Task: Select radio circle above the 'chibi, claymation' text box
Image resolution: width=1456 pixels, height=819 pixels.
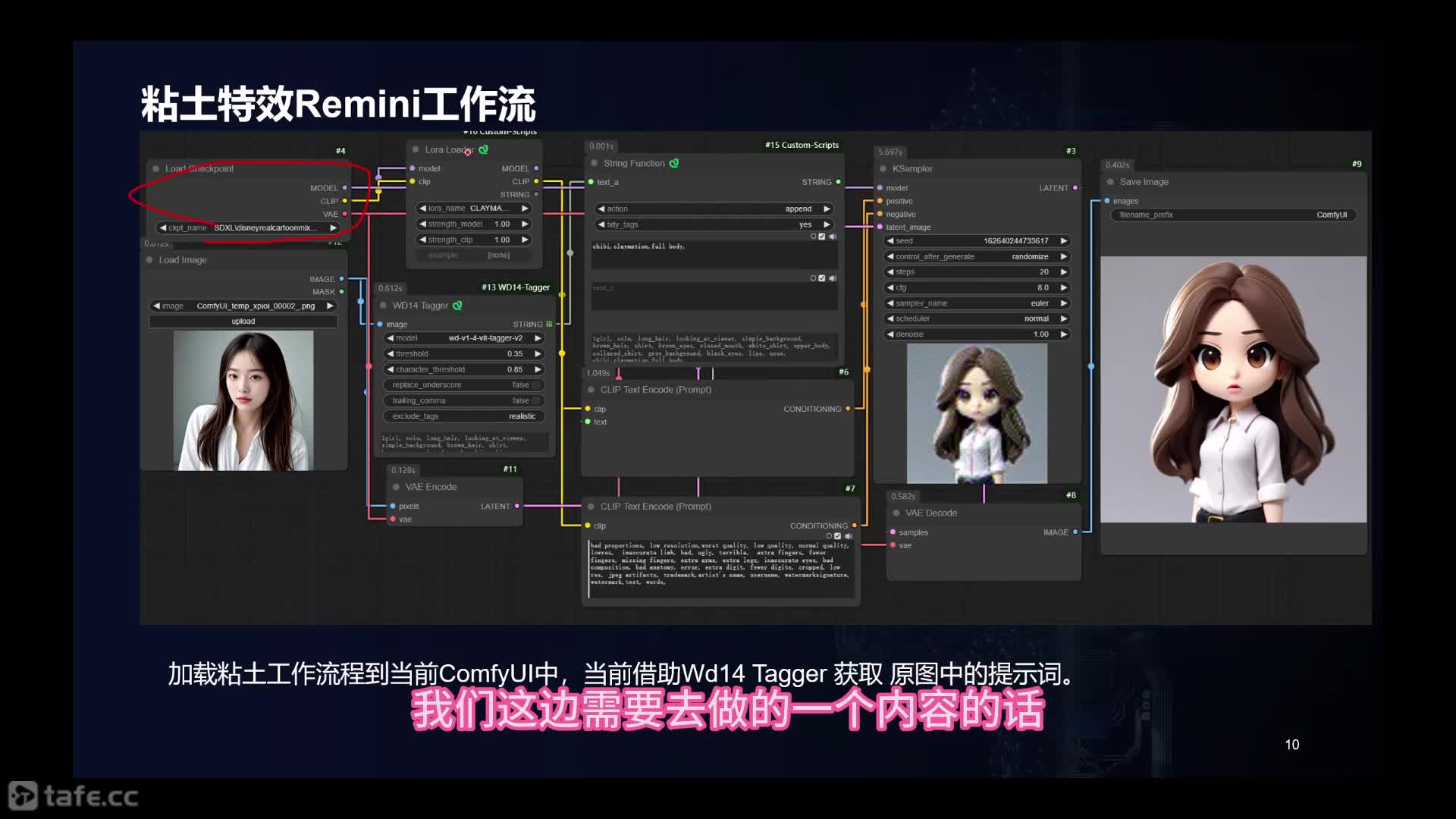Action: pos(813,237)
